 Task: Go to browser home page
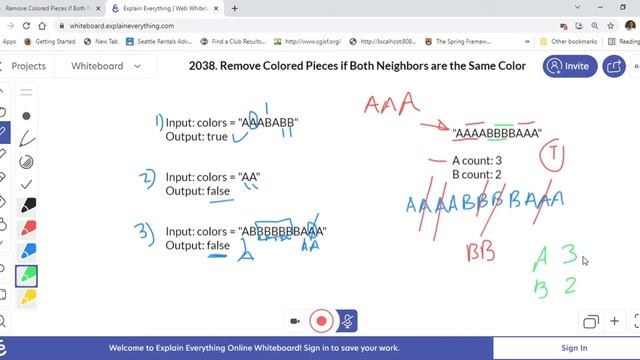(x=42, y=26)
